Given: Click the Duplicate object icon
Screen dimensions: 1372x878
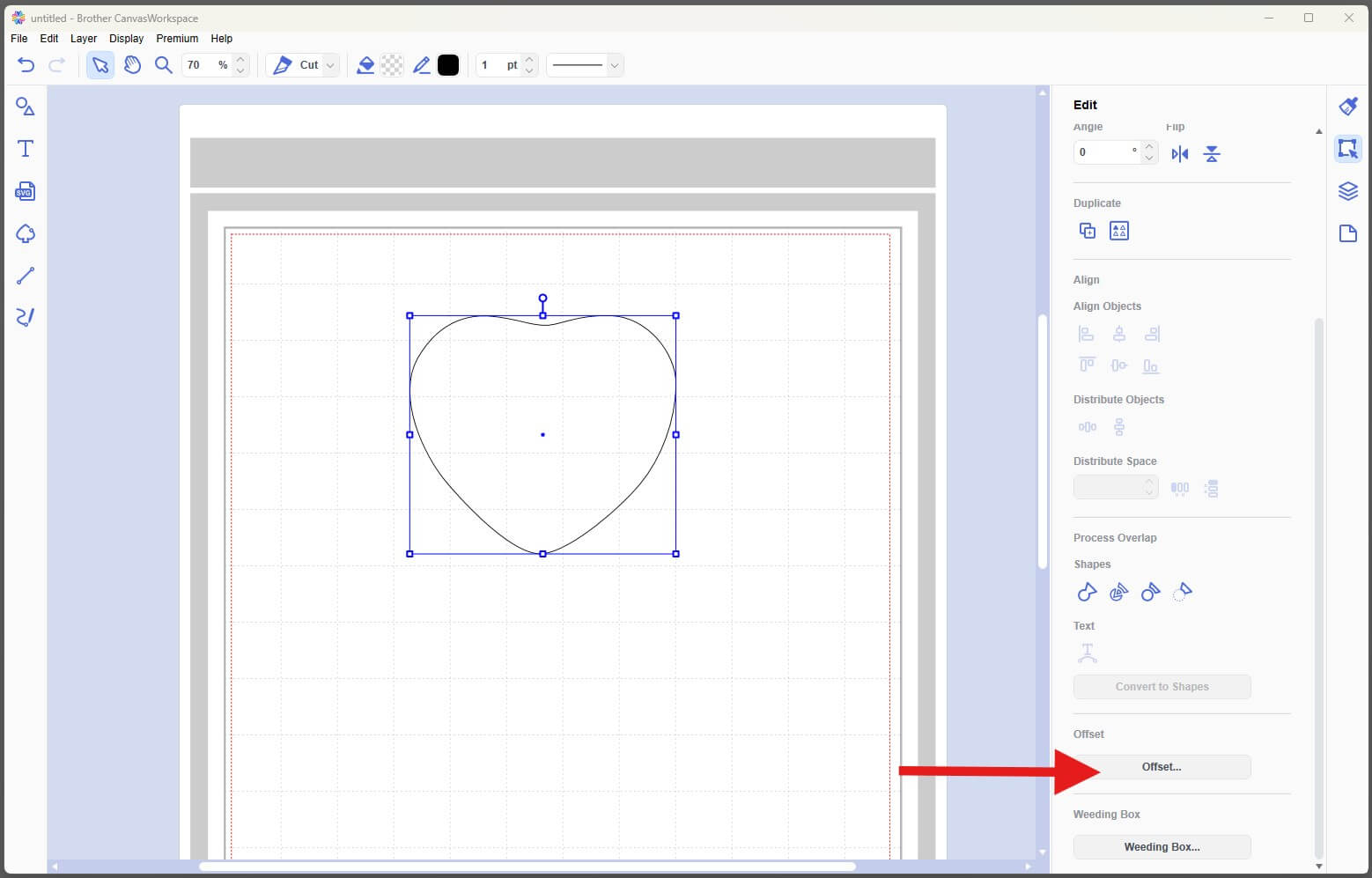Looking at the screenshot, I should tap(1088, 231).
